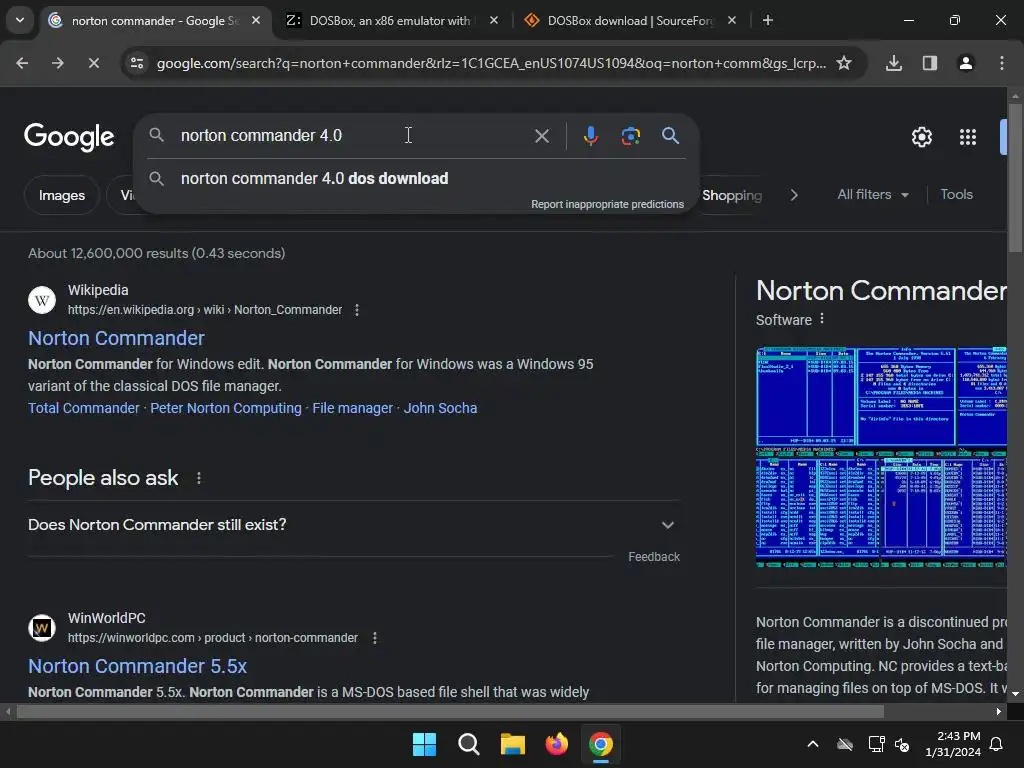Viewport: 1024px width, 768px height.
Task: Follow the Peter Norton Computing sitelink
Action: click(226, 408)
